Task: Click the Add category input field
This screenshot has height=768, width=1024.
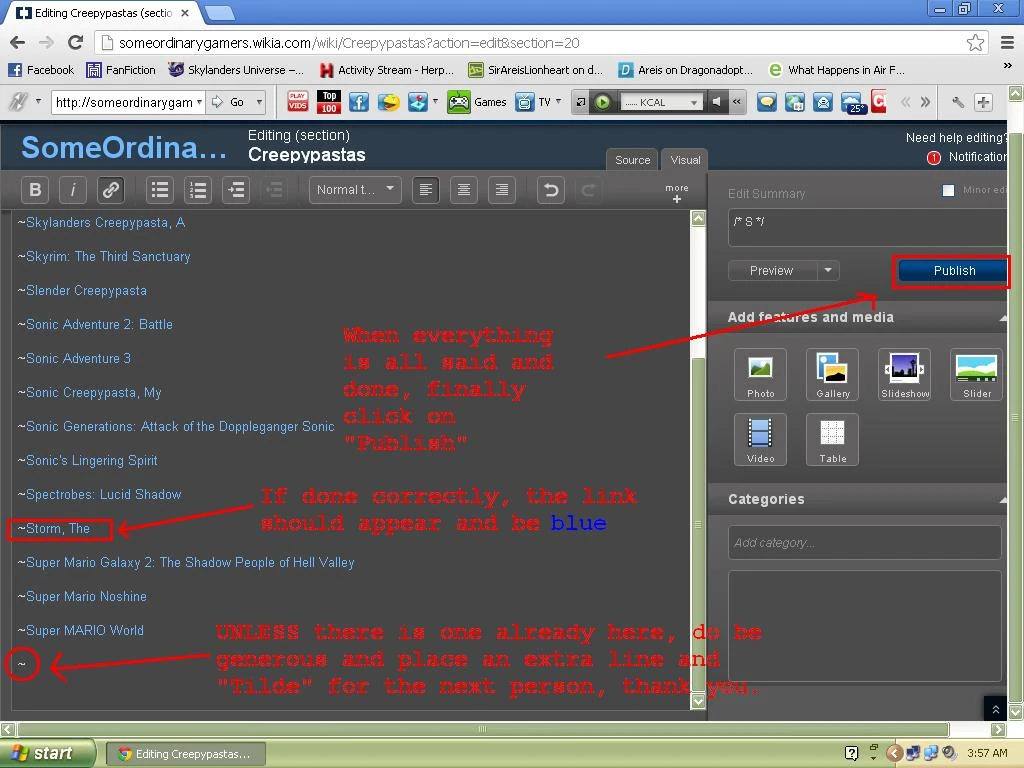Action: point(864,543)
